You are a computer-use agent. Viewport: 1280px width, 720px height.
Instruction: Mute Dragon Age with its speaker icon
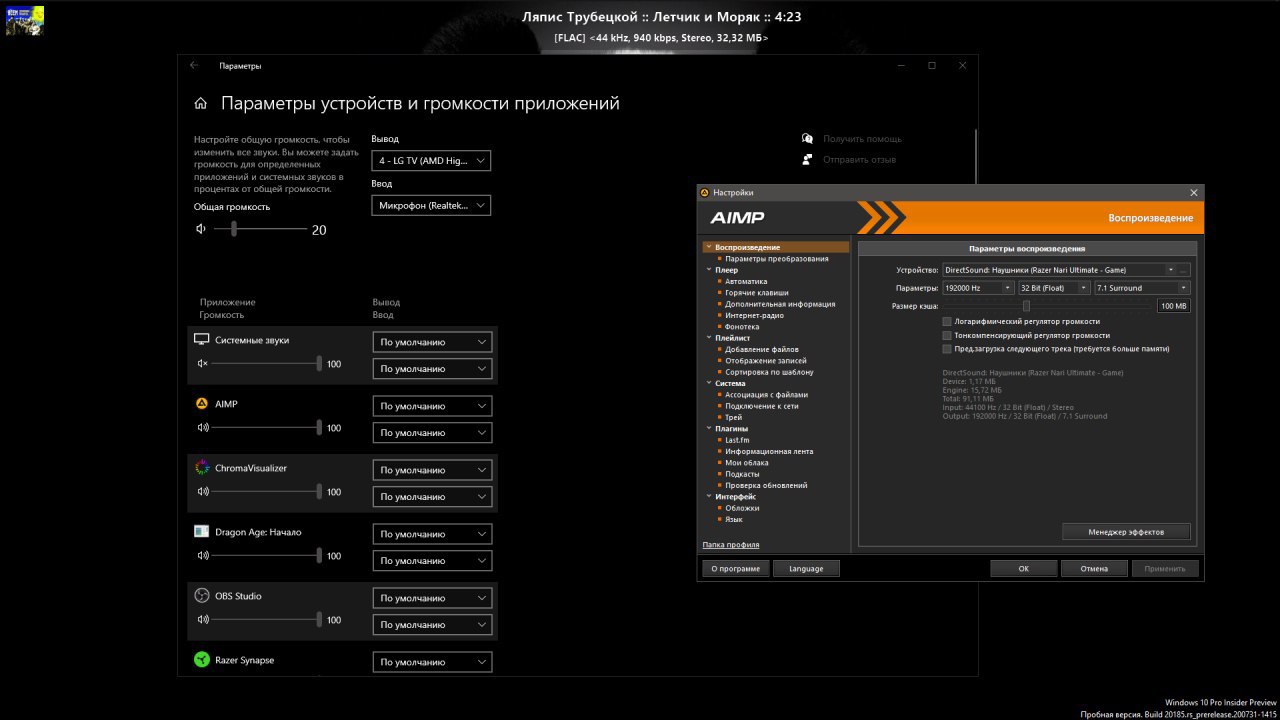click(x=203, y=556)
